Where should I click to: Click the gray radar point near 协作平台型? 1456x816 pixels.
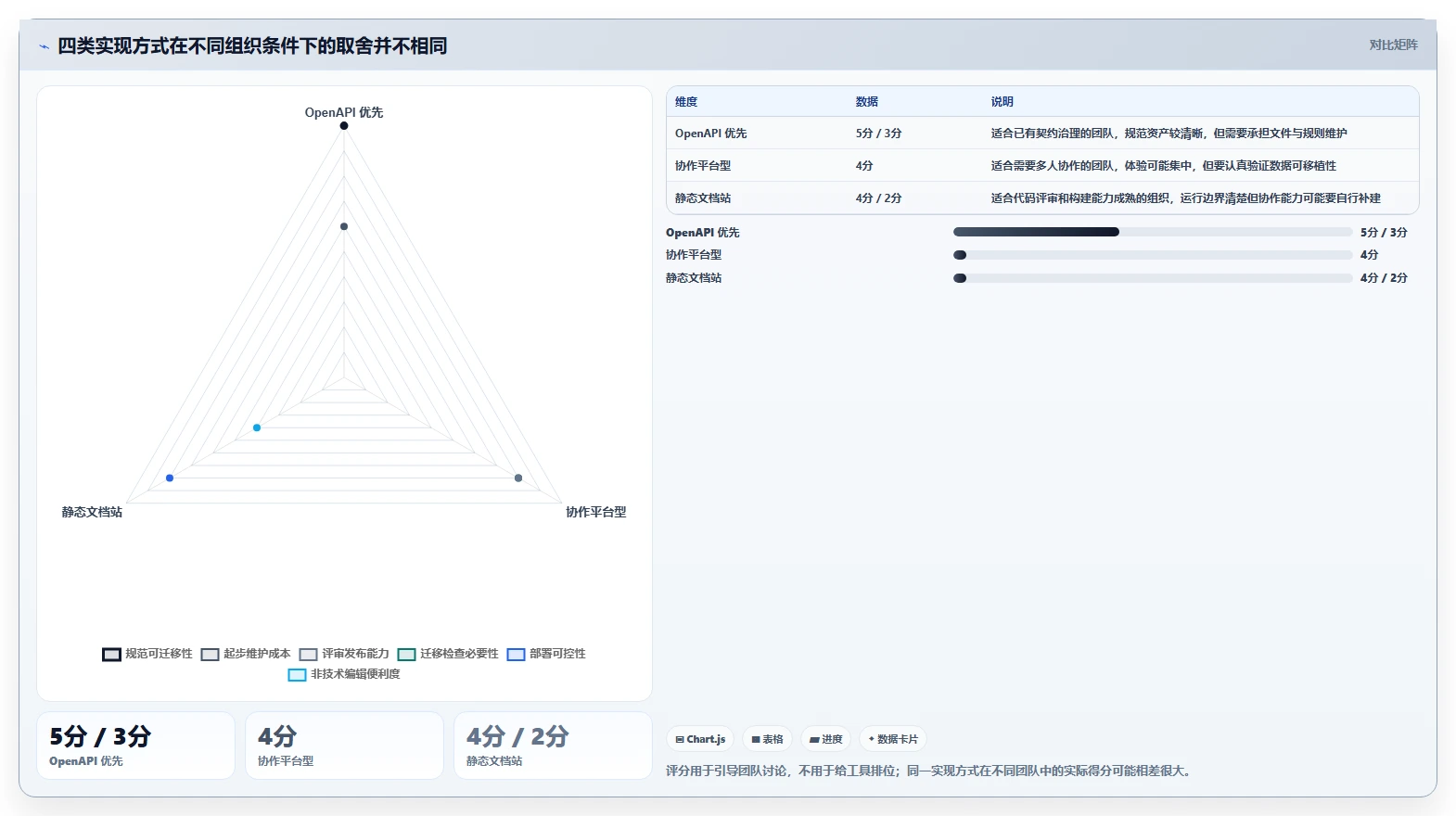tap(518, 478)
